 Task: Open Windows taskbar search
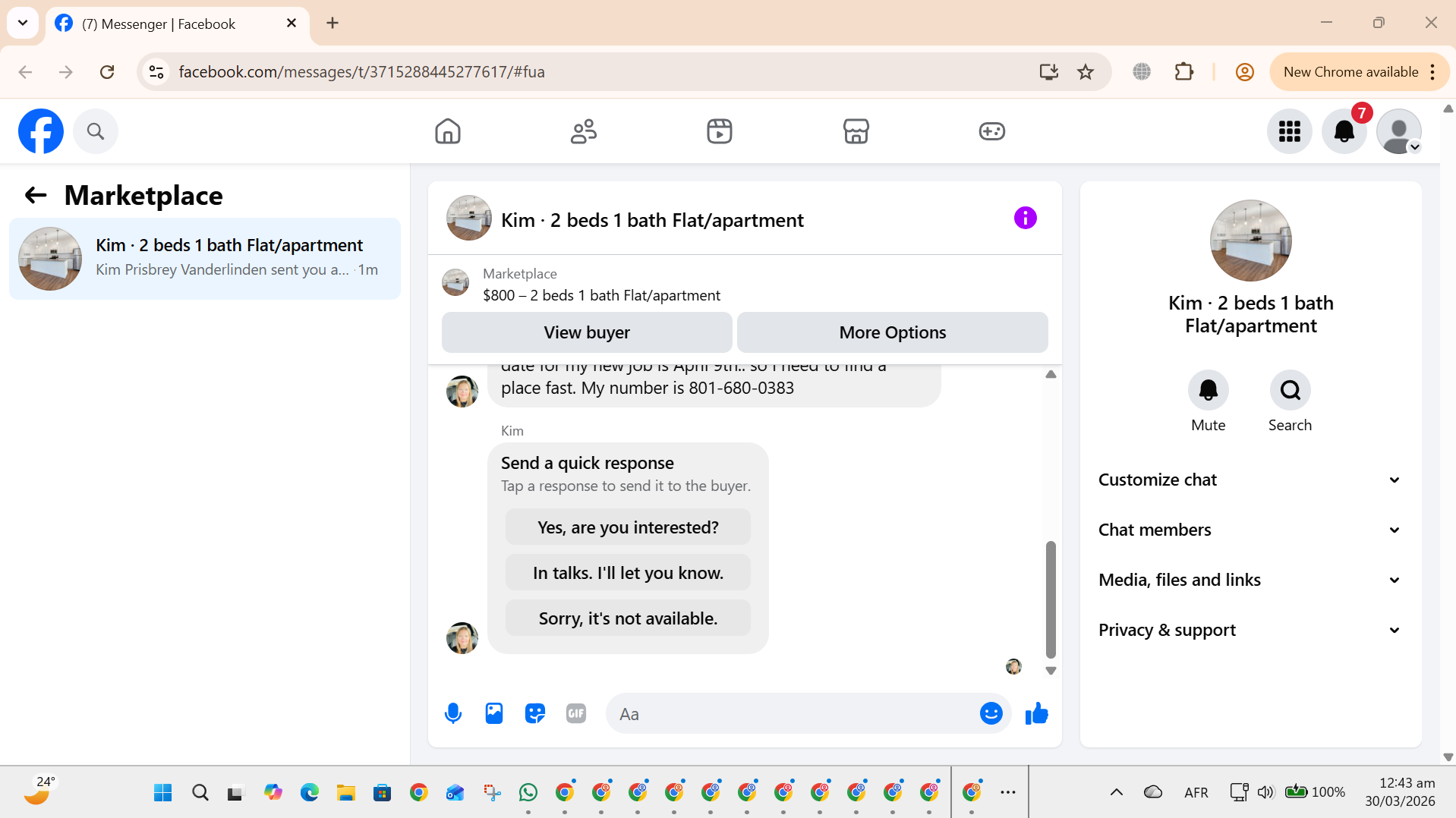(200, 793)
